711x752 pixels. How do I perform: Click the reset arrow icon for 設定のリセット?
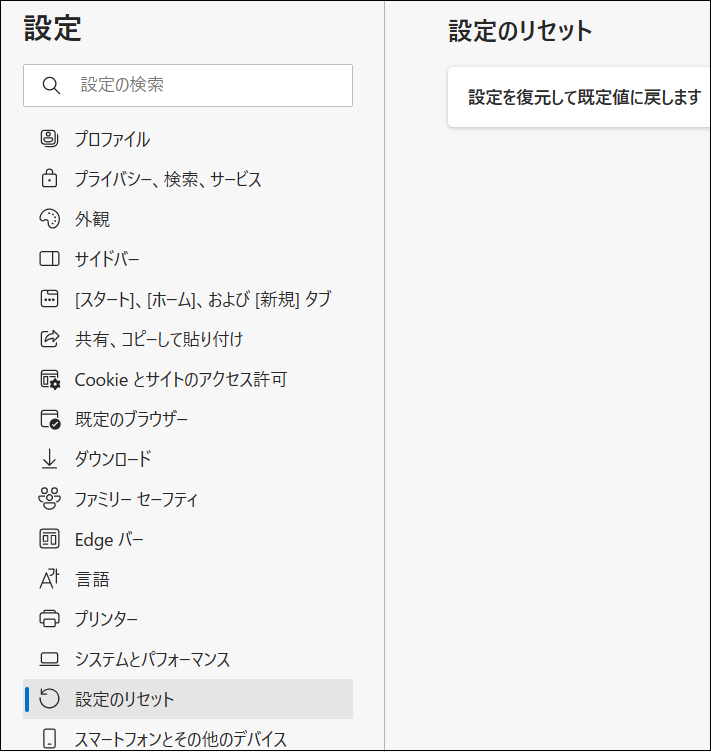coord(49,699)
